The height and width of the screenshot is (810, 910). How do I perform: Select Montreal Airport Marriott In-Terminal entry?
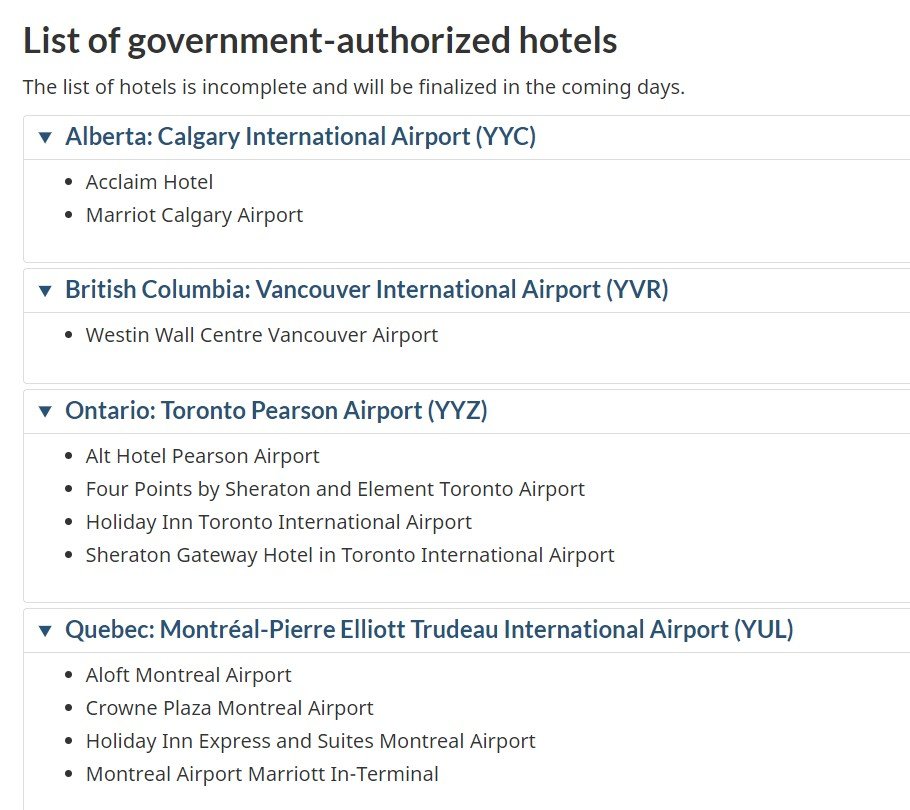(x=262, y=775)
